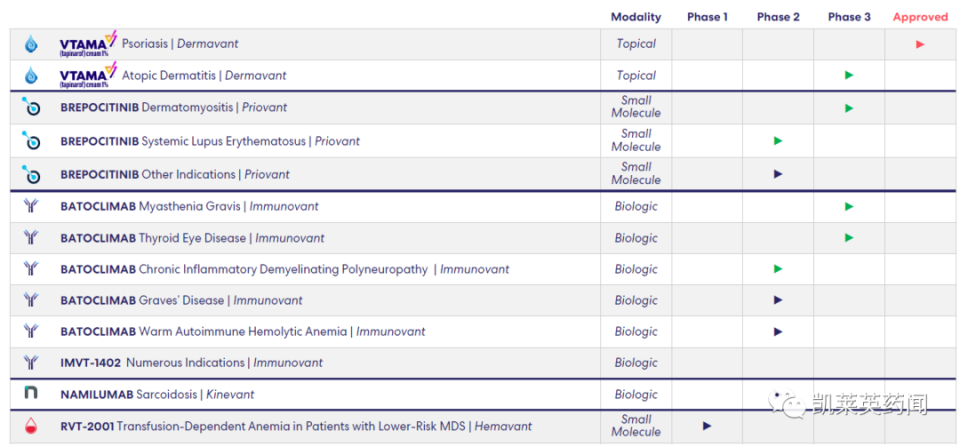Open the BREPOCITINIB Other Indications entry
Screen dimensions: 960x447
[175, 175]
